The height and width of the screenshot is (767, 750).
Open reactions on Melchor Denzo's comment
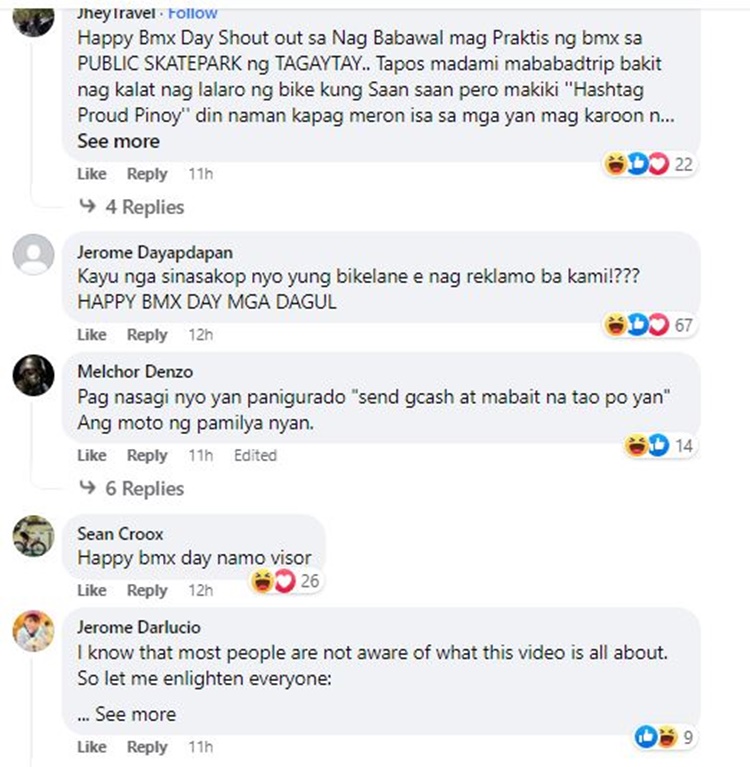pyautogui.click(x=659, y=446)
